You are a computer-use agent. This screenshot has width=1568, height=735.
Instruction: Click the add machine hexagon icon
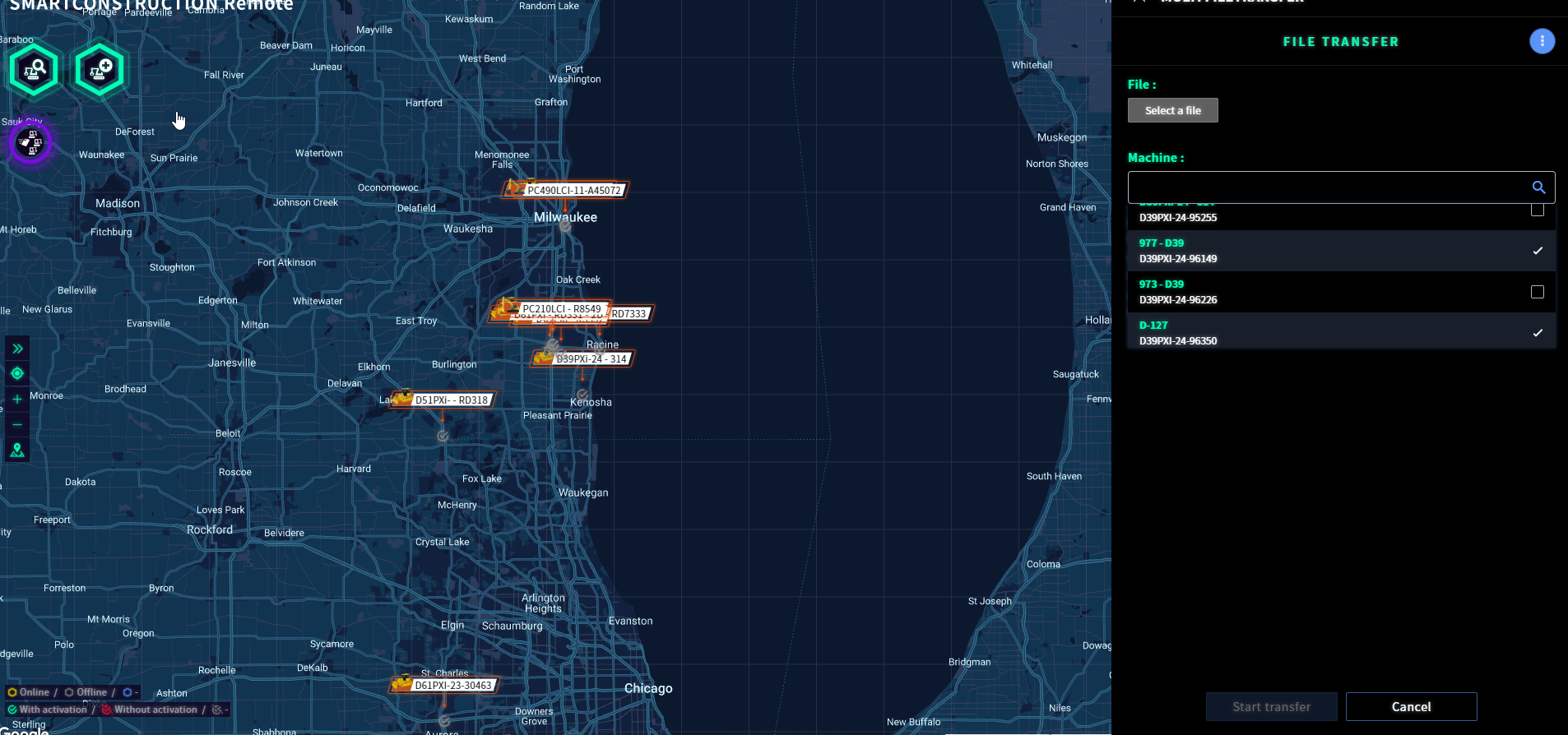100,70
